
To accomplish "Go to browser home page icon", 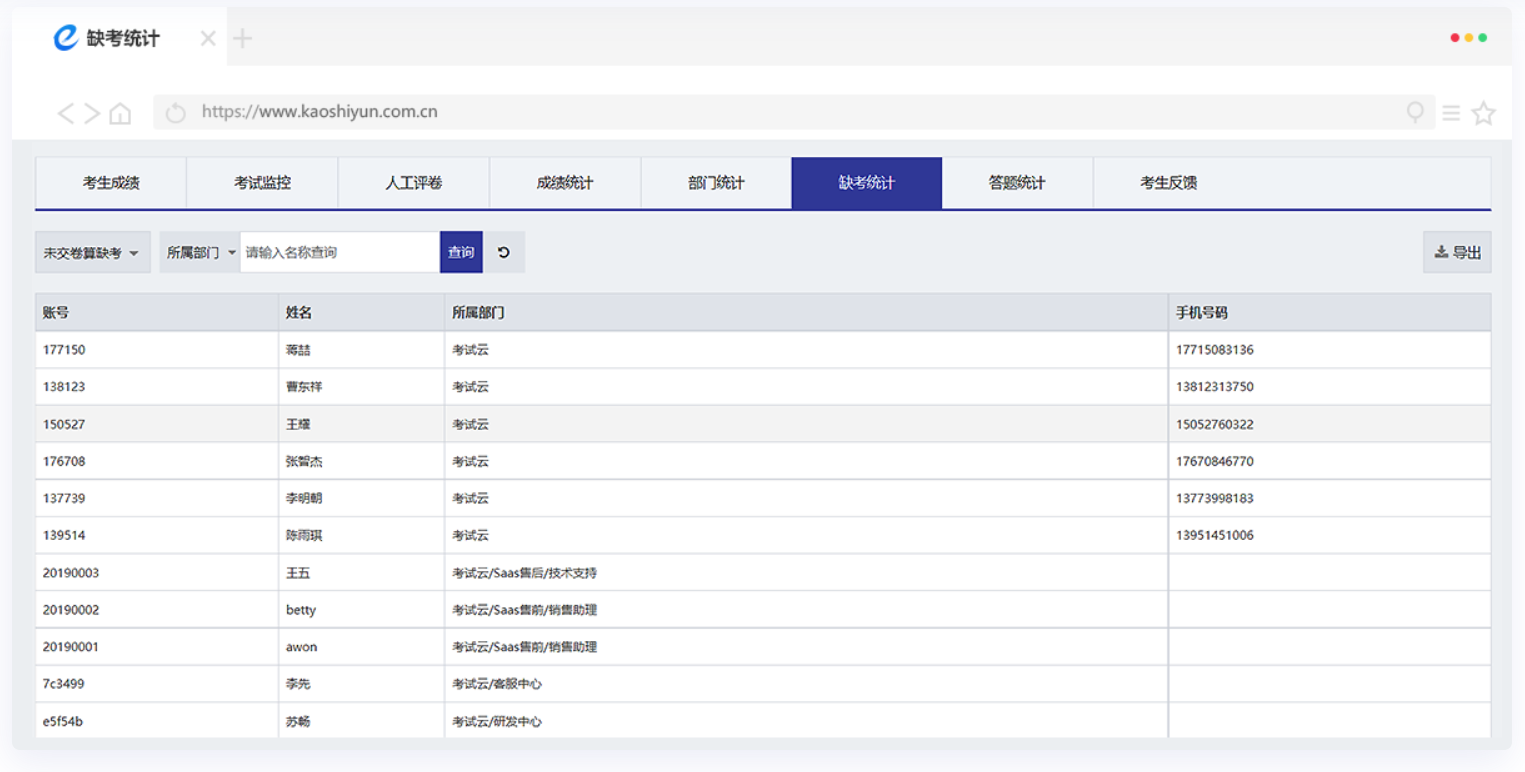I will pyautogui.click(x=120, y=113).
